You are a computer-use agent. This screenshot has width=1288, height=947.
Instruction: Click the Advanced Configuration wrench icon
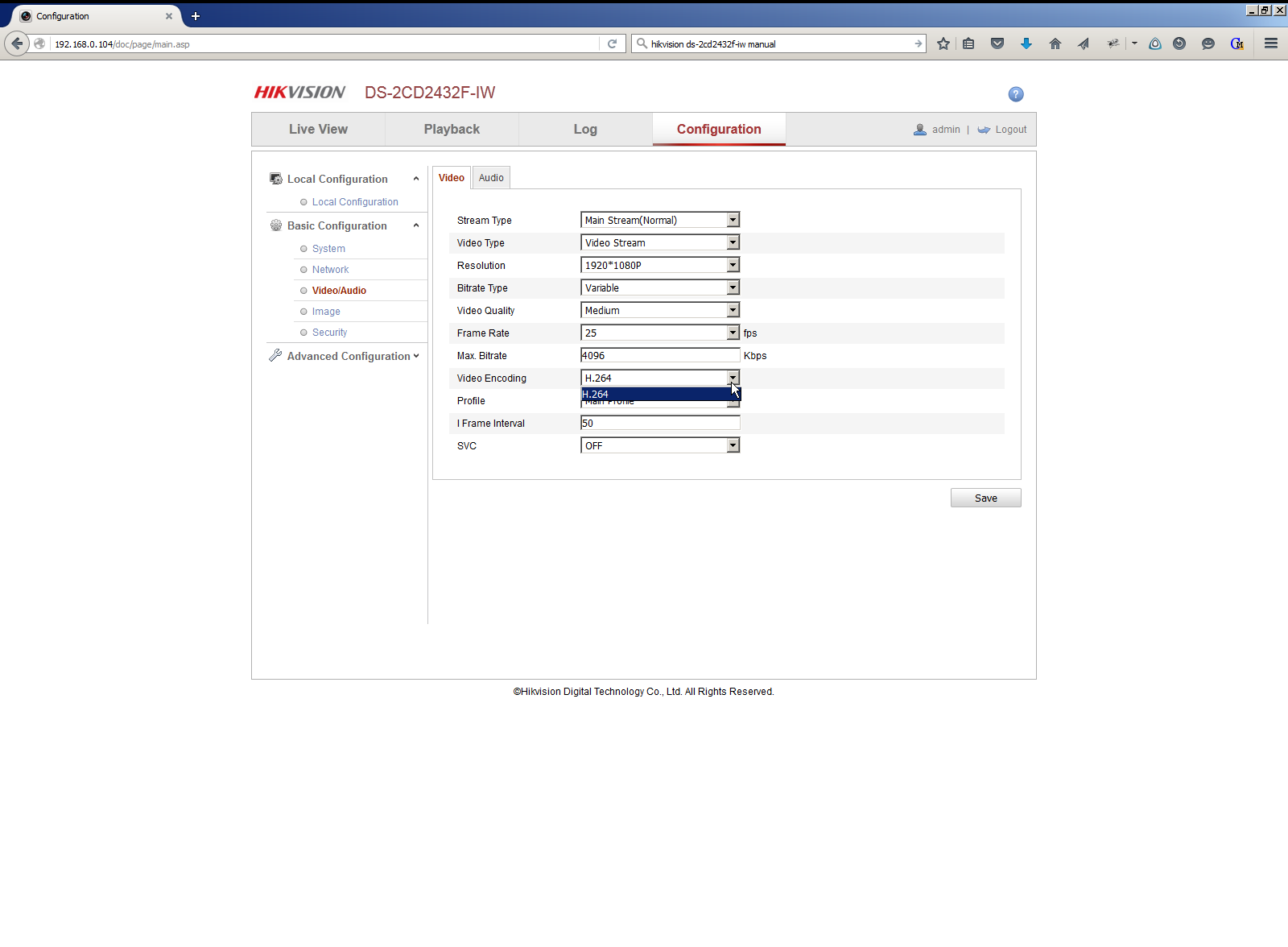[275, 355]
